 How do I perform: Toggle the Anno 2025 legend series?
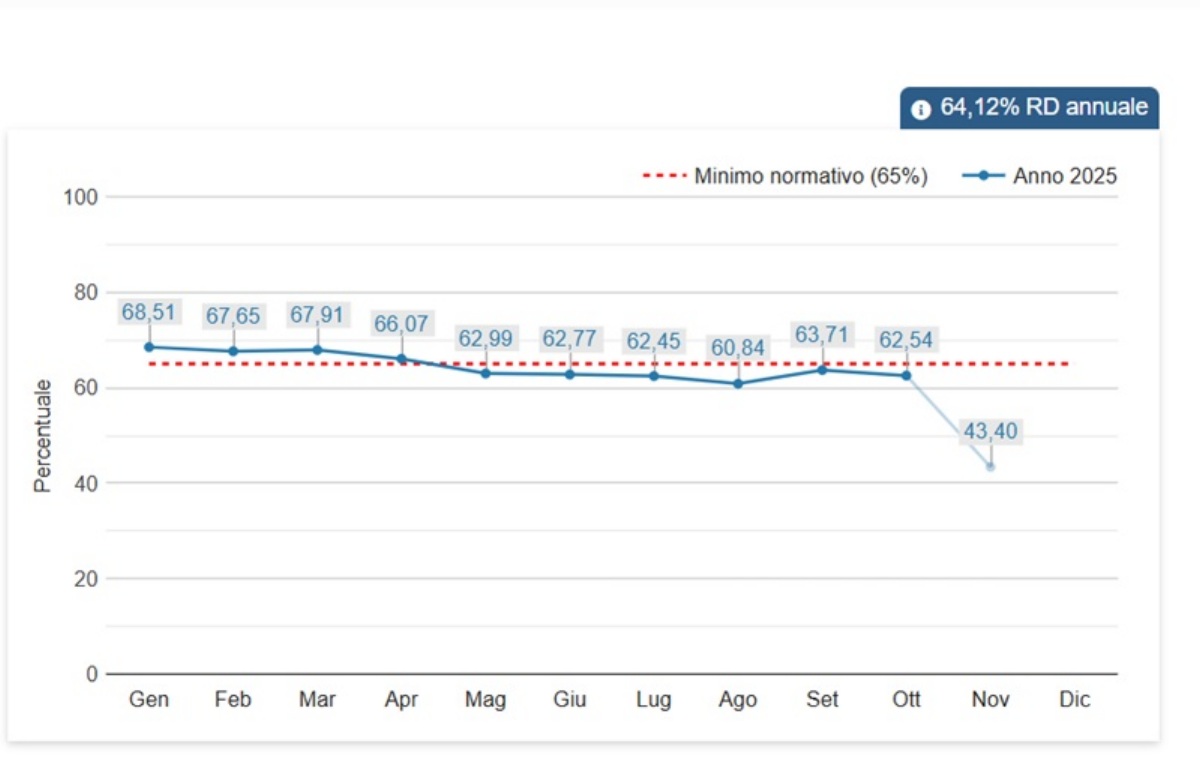pyautogui.click(x=1040, y=177)
